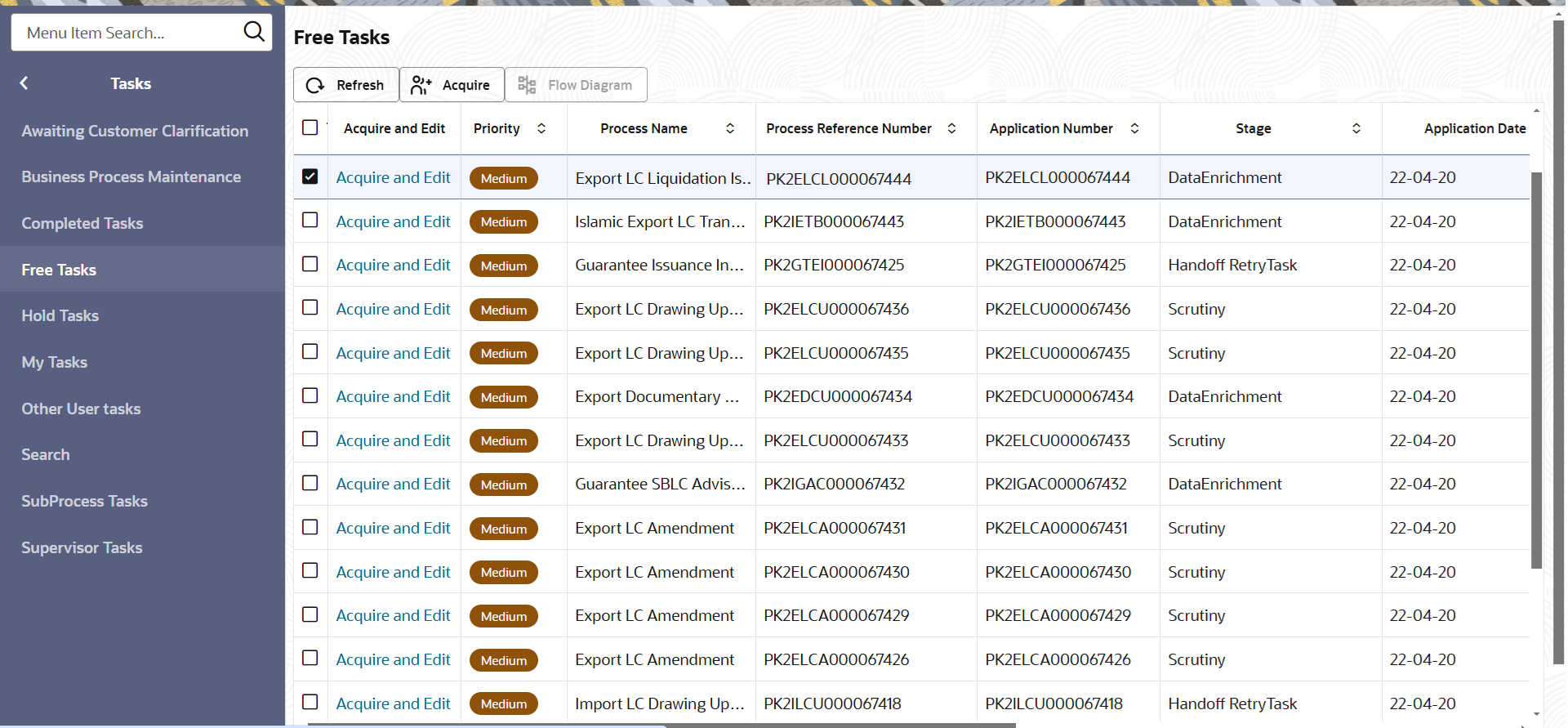Click the Flow Diagram button
Image resolution: width=1568 pixels, height=728 pixels.
[576, 85]
